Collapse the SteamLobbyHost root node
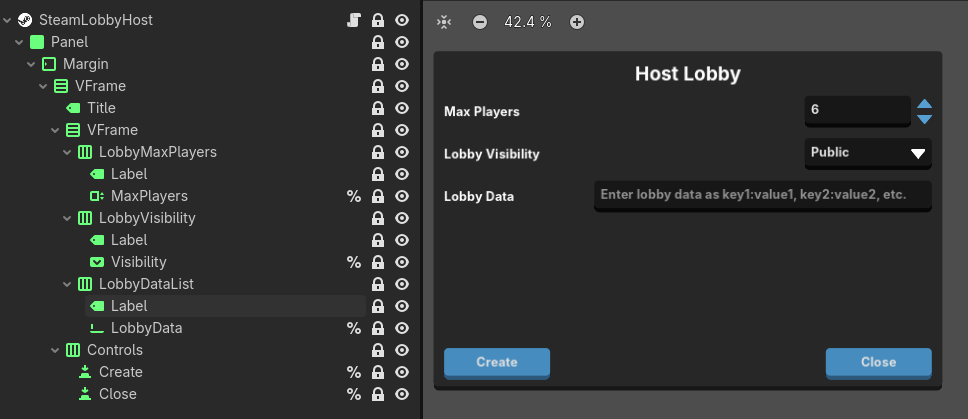 7,20
